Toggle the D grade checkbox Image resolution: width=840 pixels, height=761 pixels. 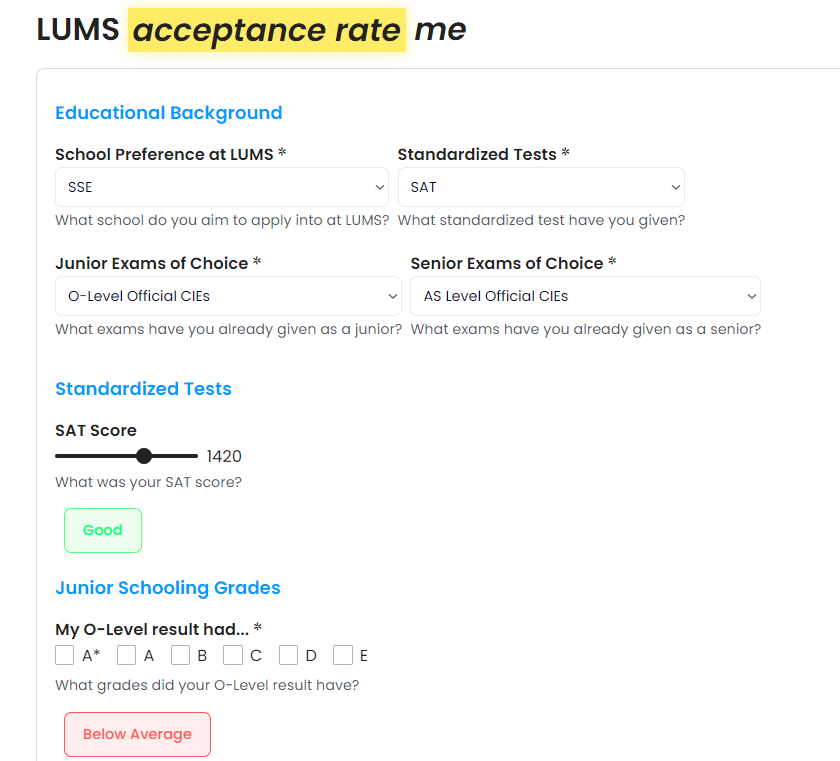288,656
